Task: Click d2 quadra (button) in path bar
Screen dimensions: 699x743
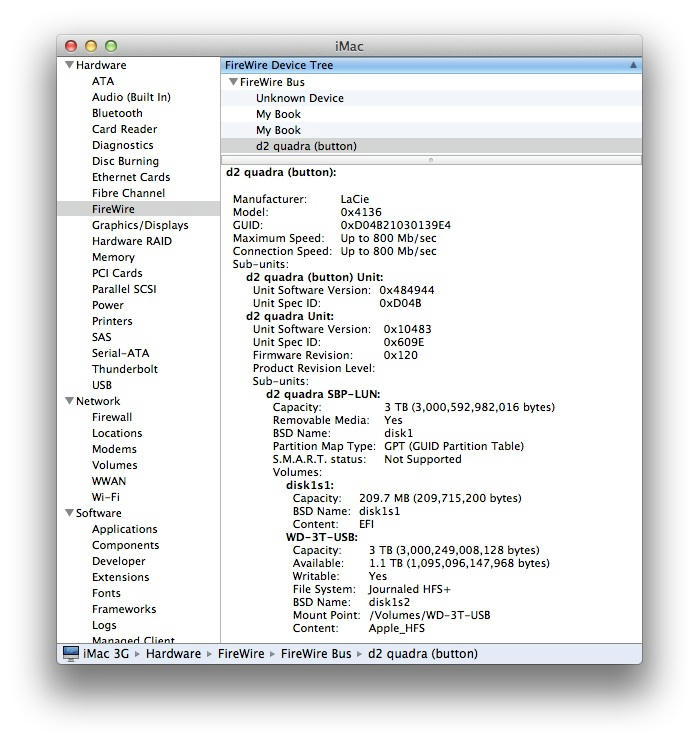Action: (423, 654)
